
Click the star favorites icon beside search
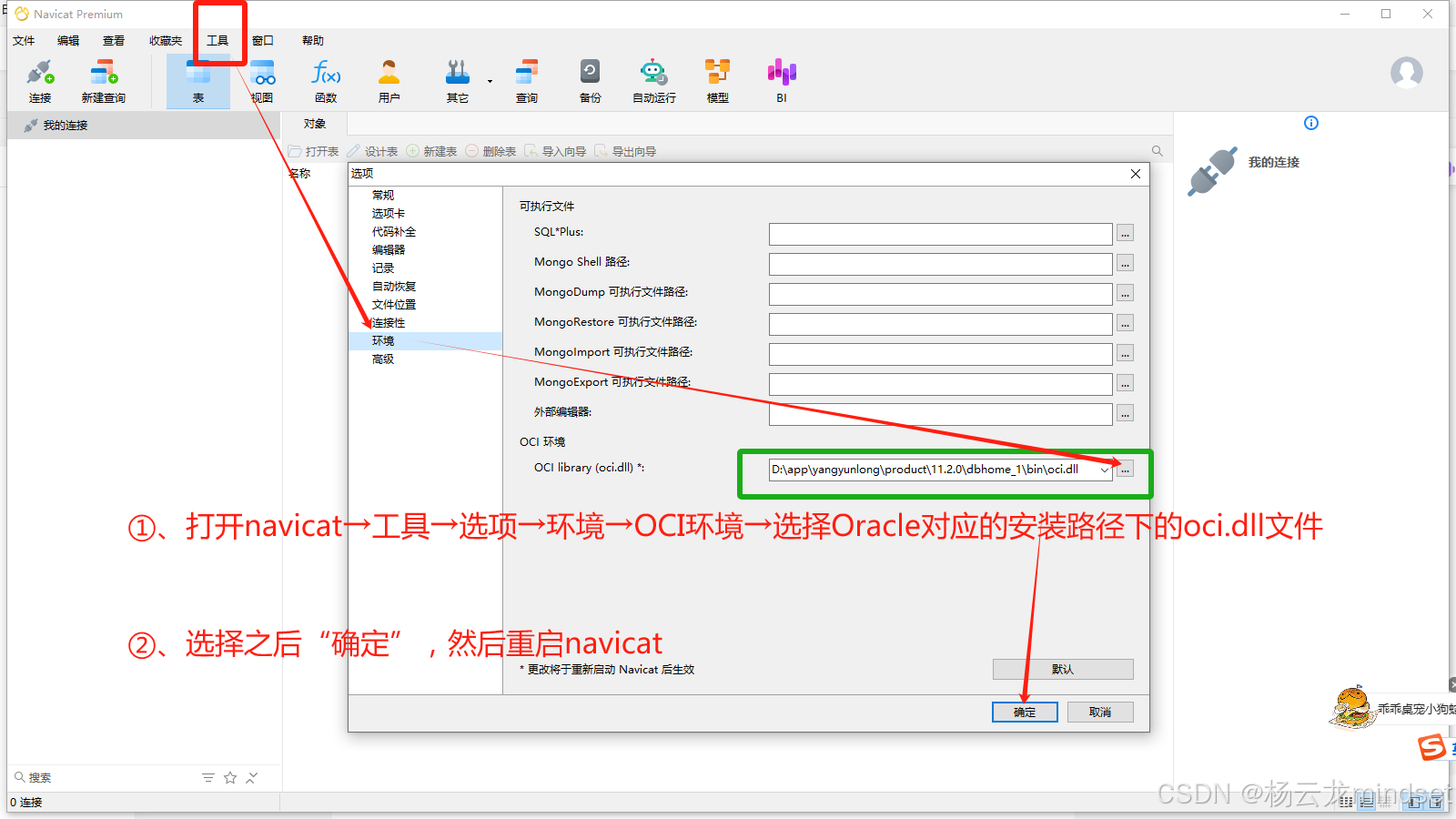pos(230,777)
